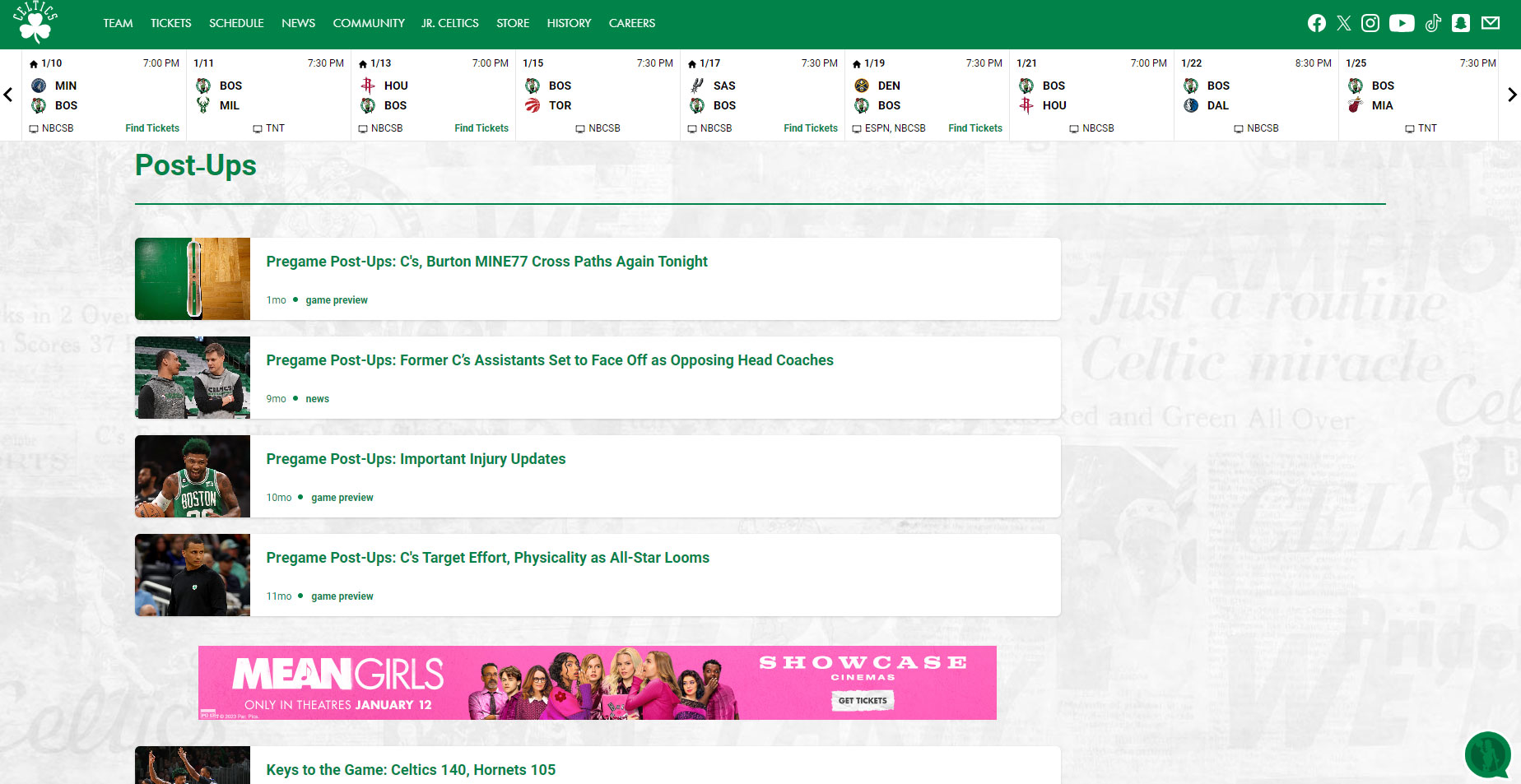Click the email envelope icon
Viewport: 1521px width, 784px height.
tap(1491, 23)
